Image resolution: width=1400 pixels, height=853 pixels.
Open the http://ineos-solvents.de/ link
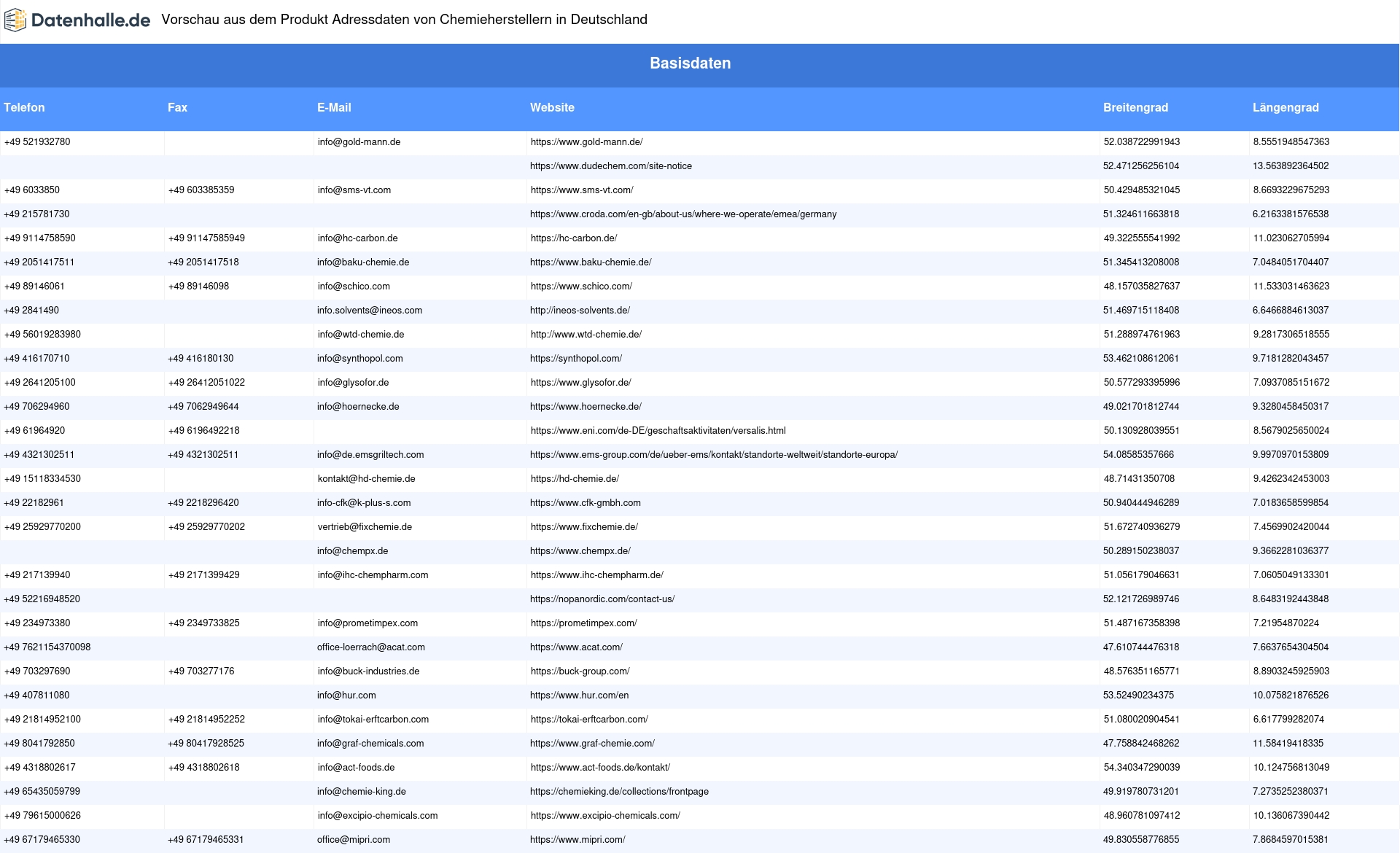[x=580, y=311]
